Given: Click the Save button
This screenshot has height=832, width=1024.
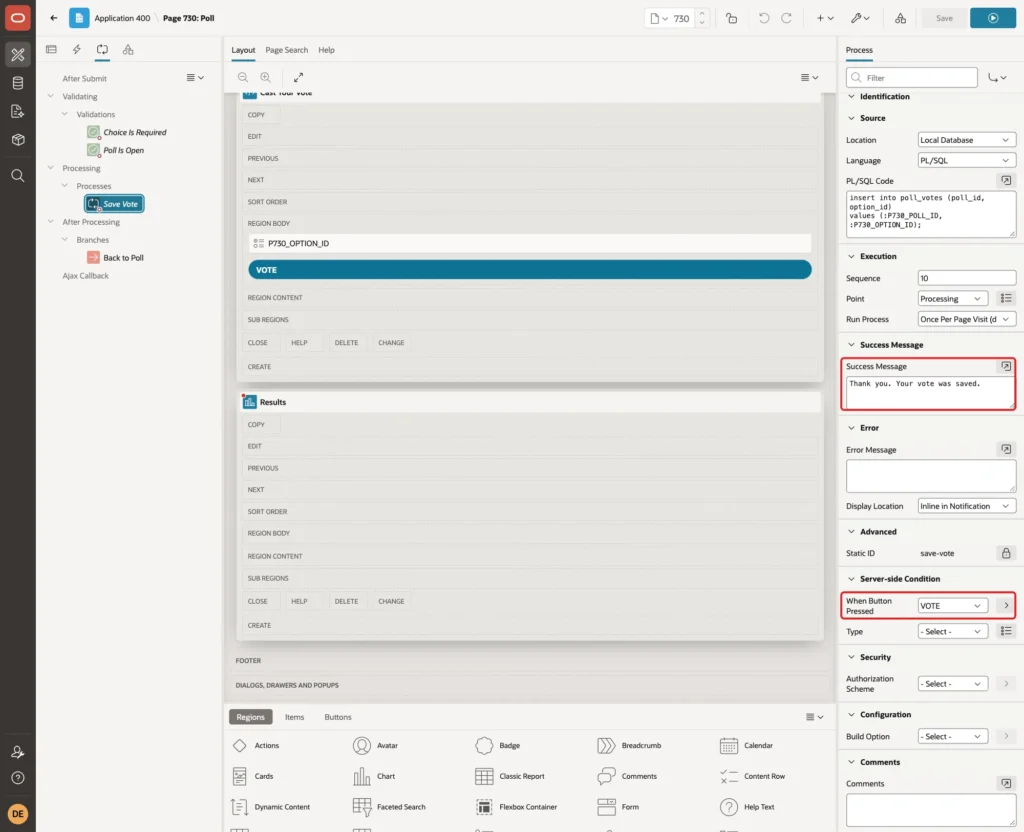Looking at the screenshot, I should pos(944,18).
